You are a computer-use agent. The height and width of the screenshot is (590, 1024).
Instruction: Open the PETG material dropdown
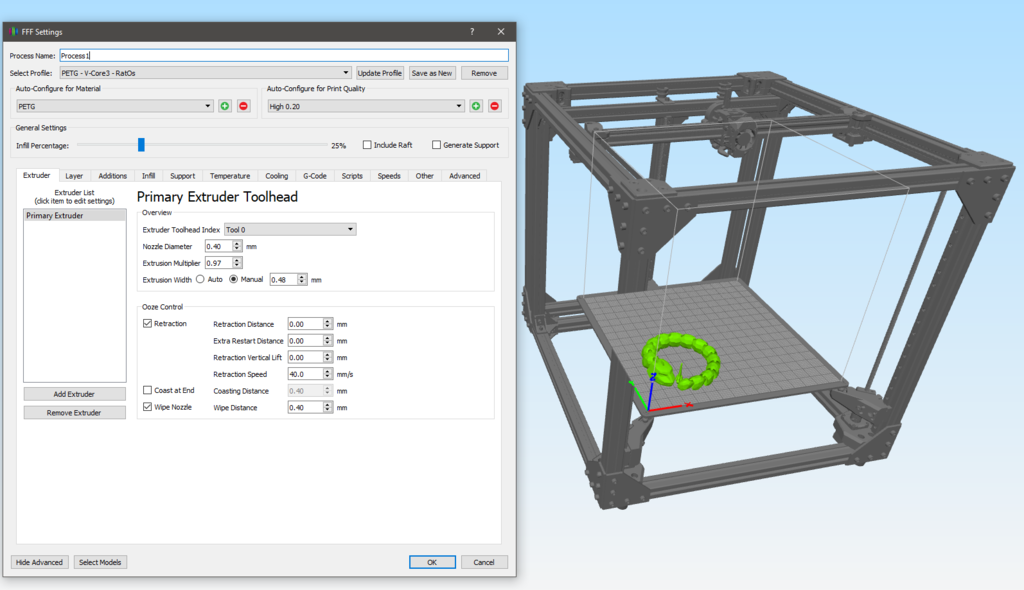point(115,106)
